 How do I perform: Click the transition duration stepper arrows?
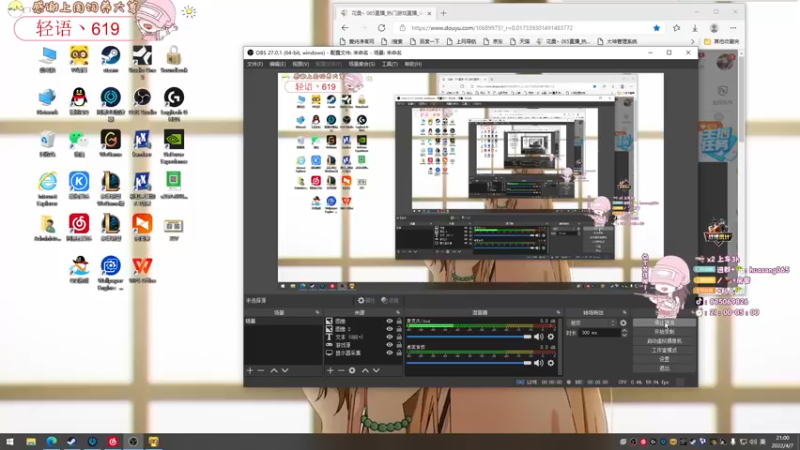tap(624, 333)
